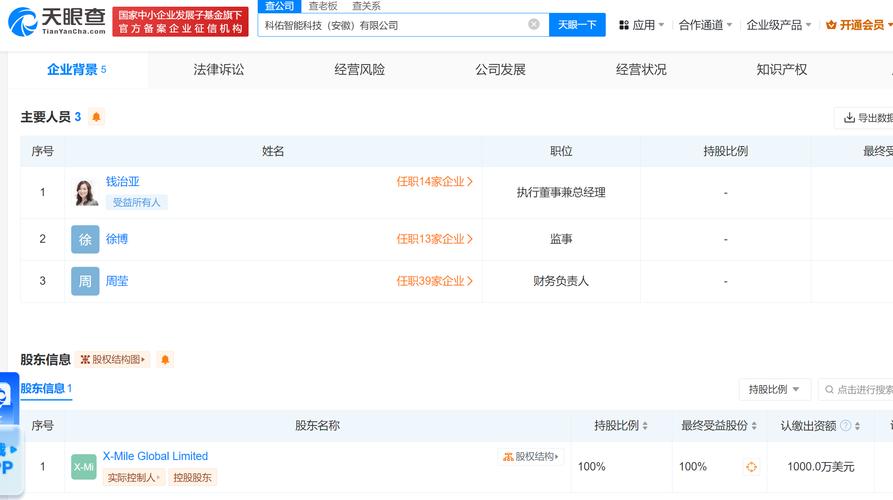Select the 经营状况 tab

tap(641, 69)
